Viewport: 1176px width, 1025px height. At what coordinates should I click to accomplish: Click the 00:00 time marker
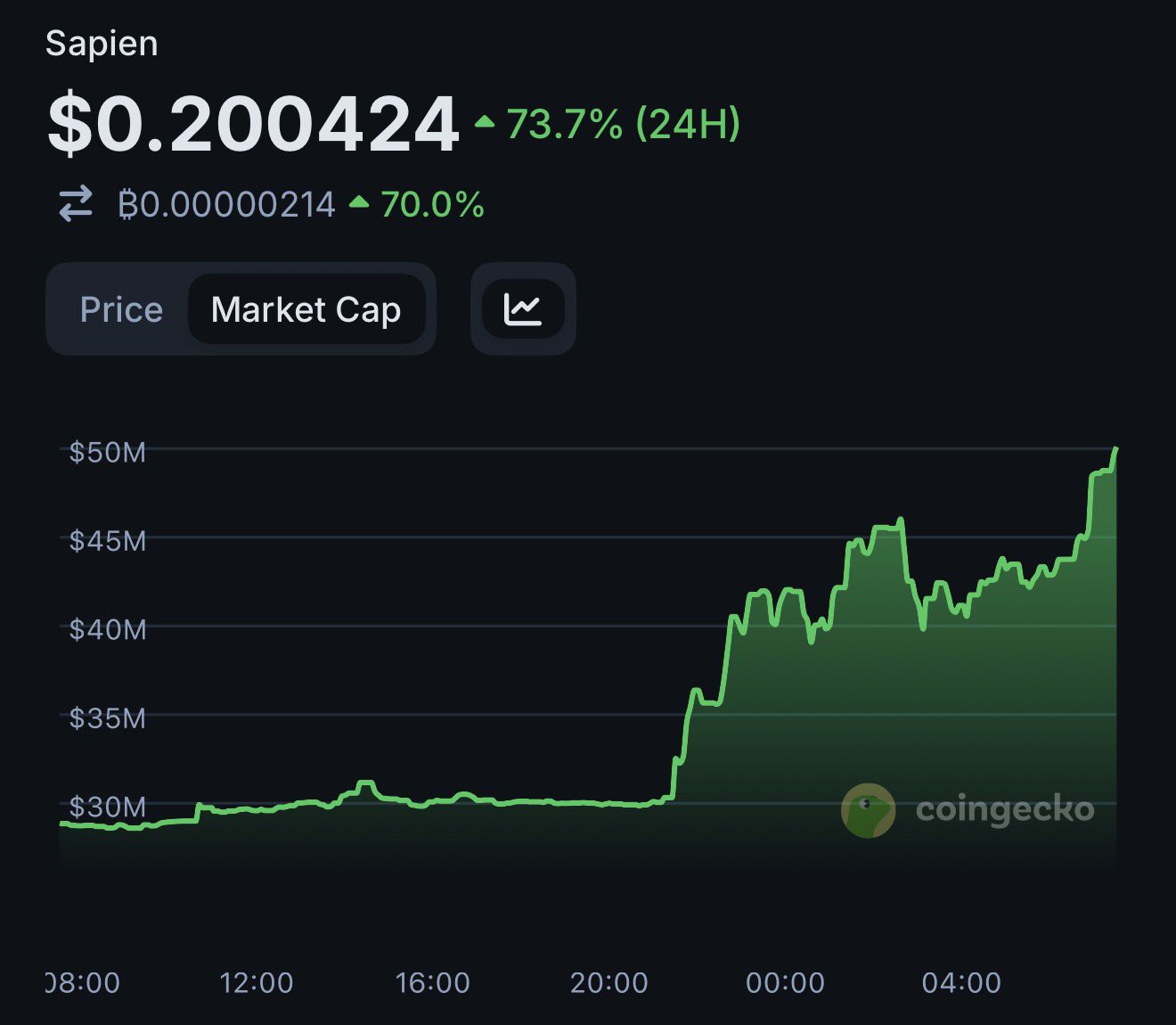pyautogui.click(x=785, y=982)
